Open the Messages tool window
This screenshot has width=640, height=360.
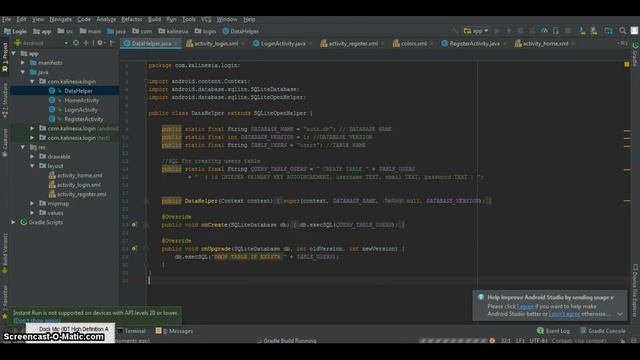click(174, 331)
